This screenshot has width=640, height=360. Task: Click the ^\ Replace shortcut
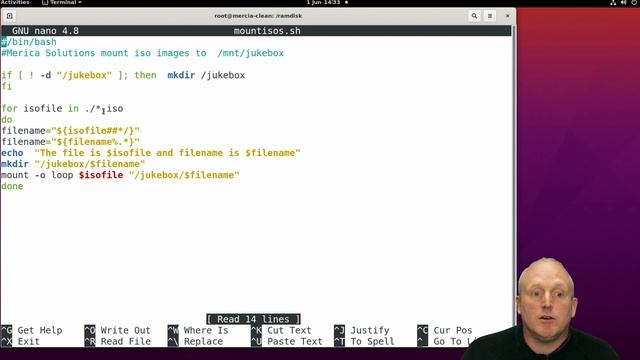tap(195, 341)
